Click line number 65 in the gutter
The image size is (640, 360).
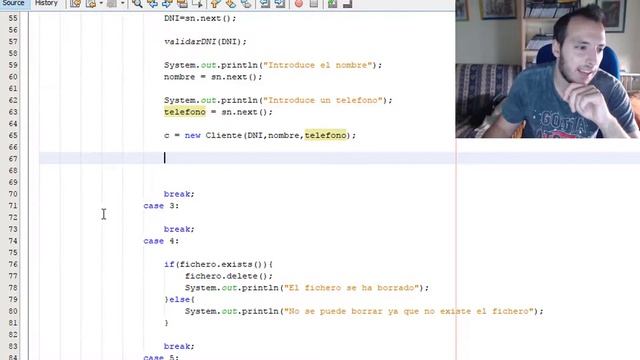(13, 136)
